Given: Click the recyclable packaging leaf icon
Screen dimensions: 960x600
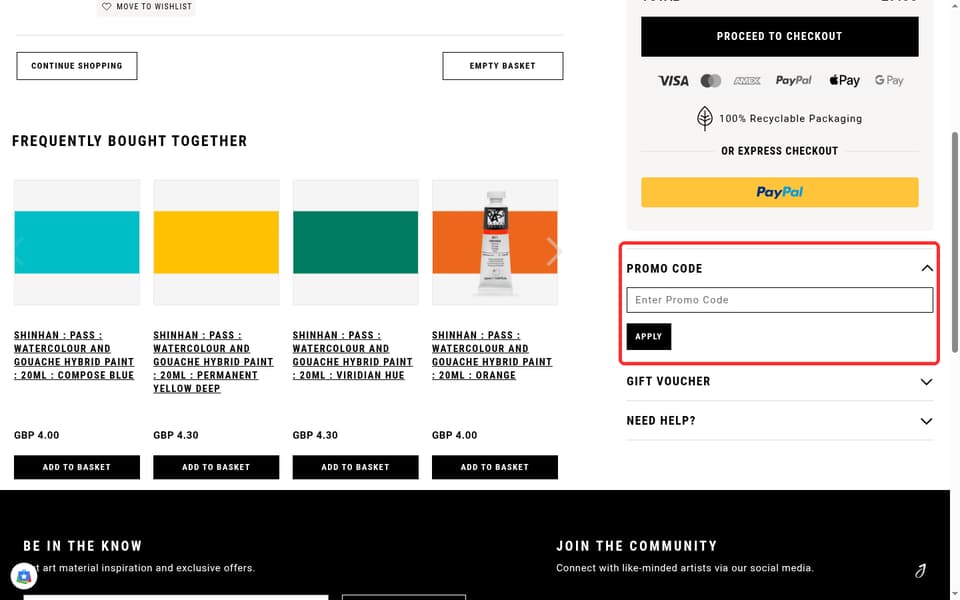Looking at the screenshot, I should point(705,118).
